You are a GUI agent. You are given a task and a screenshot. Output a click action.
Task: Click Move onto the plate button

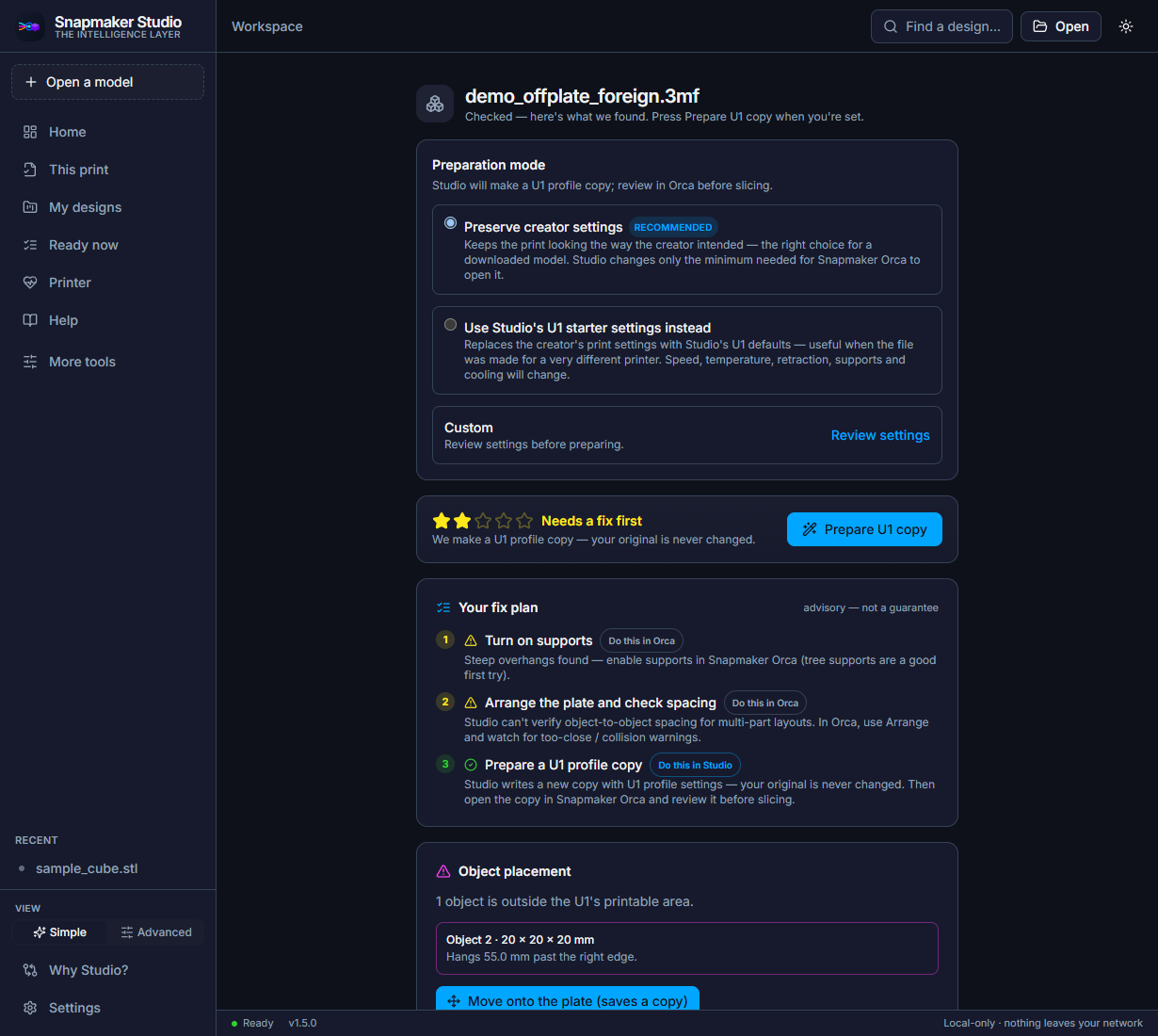pyautogui.click(x=568, y=1000)
